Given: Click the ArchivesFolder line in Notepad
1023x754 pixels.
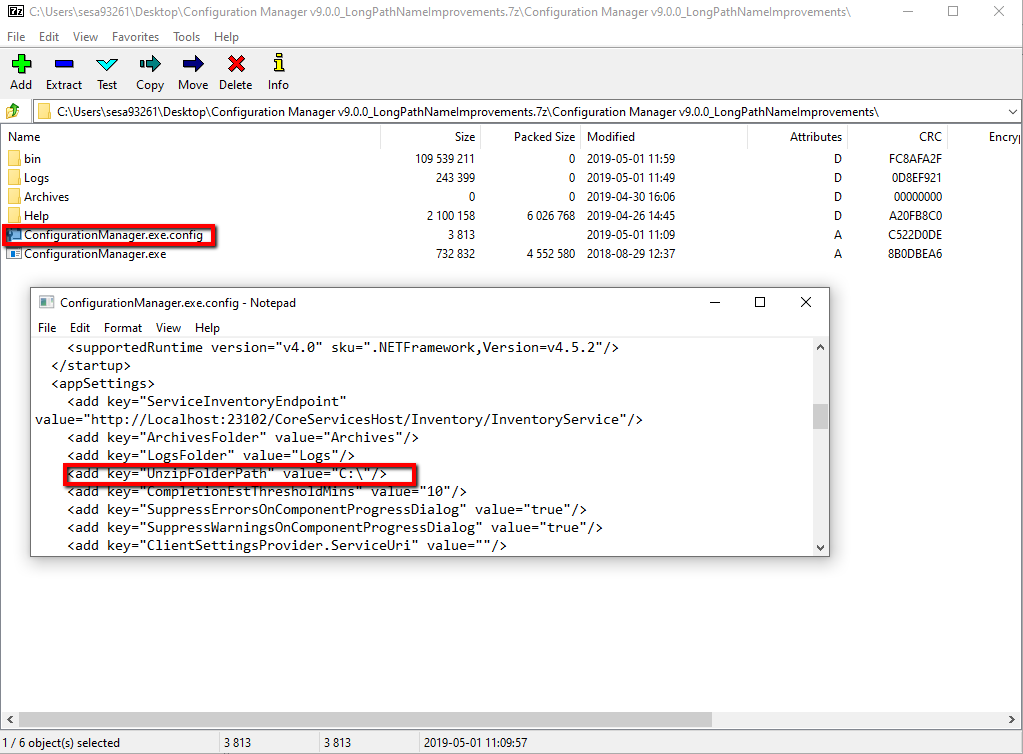Looking at the screenshot, I should [x=243, y=438].
